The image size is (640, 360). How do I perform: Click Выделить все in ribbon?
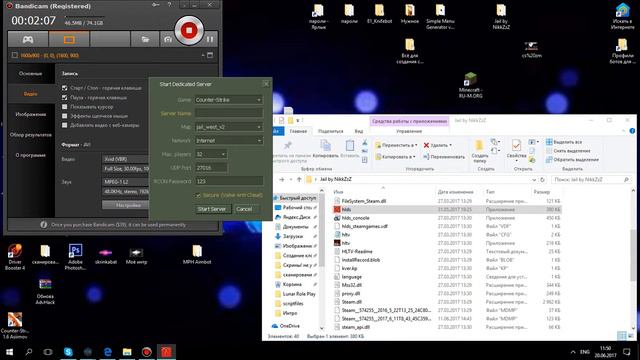[564, 142]
